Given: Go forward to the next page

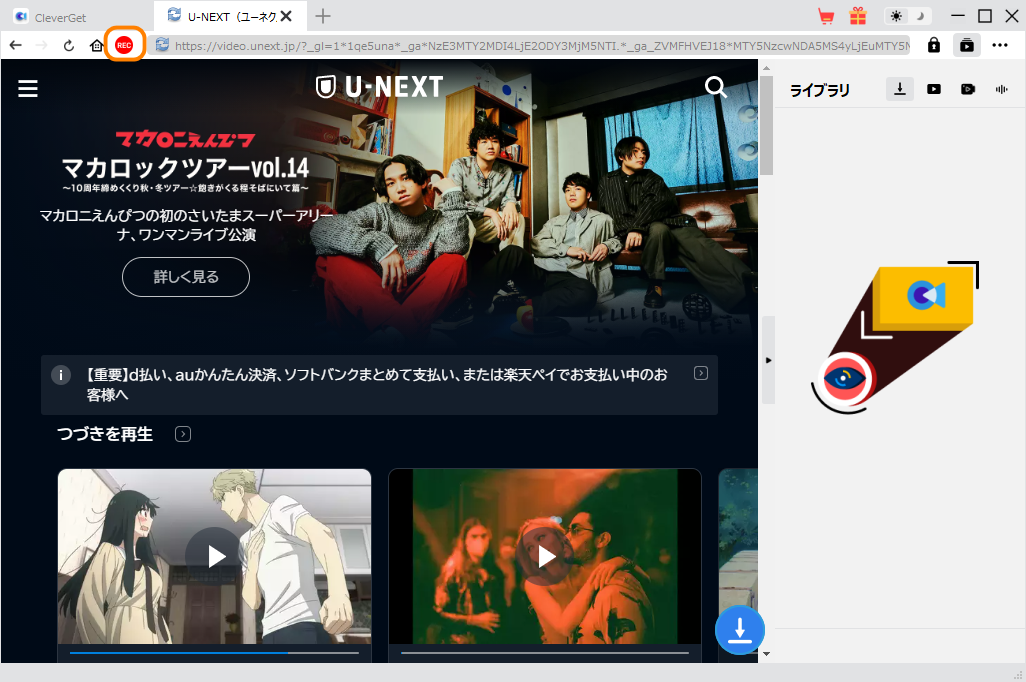Looking at the screenshot, I should pyautogui.click(x=42, y=45).
